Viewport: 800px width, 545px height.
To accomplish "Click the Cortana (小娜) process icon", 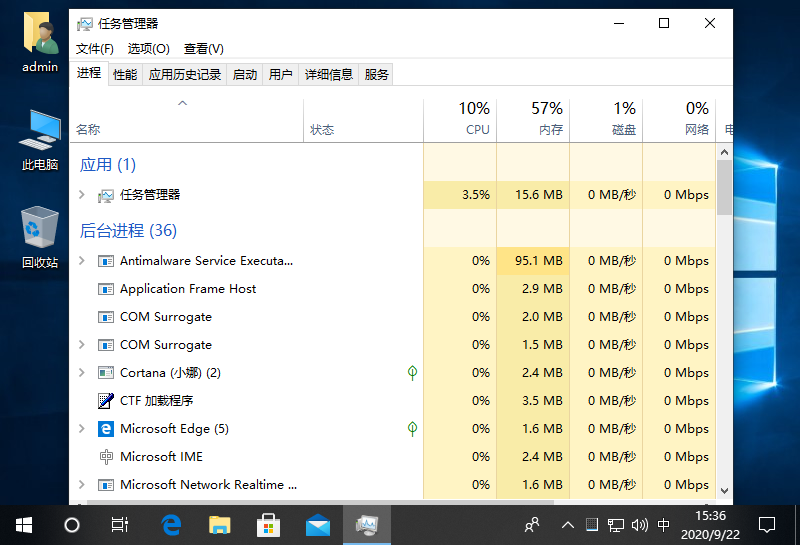I will point(106,373).
